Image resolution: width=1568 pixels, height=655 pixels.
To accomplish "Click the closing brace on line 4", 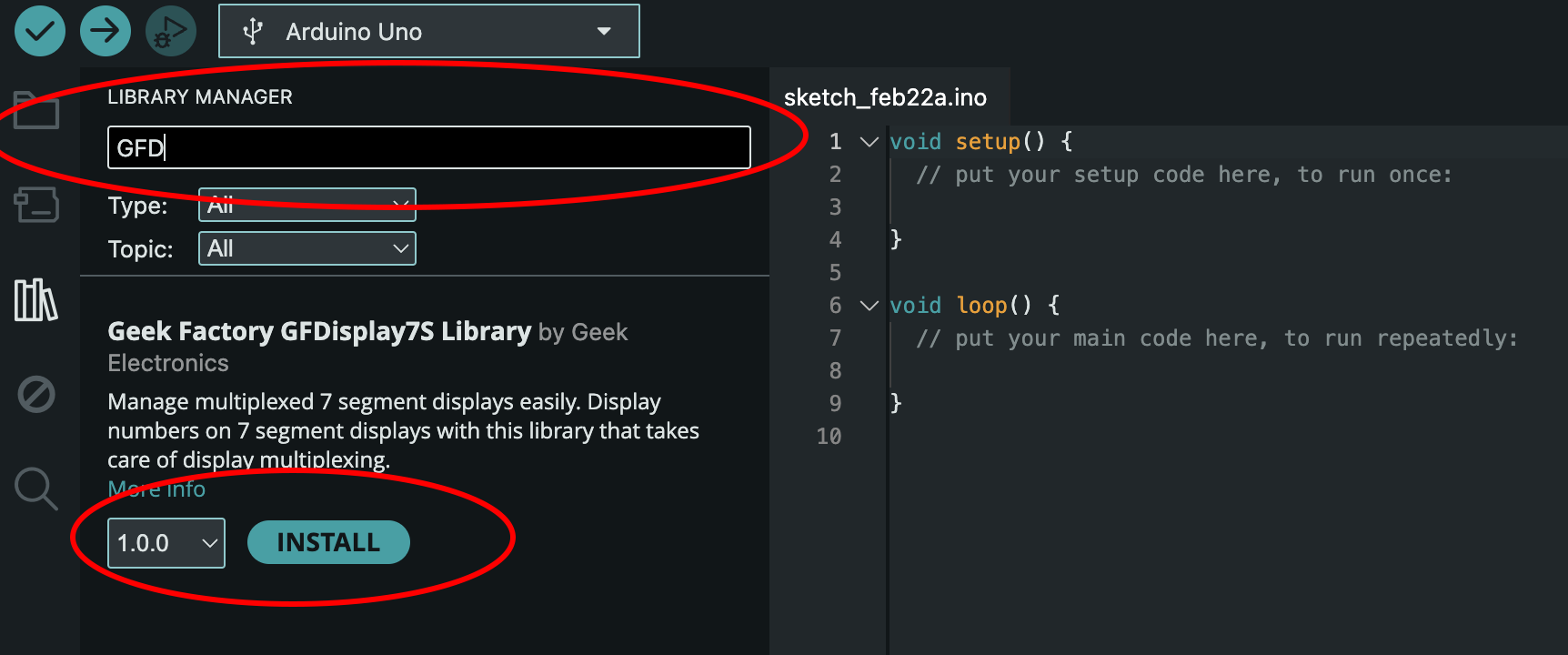I will click(x=896, y=240).
